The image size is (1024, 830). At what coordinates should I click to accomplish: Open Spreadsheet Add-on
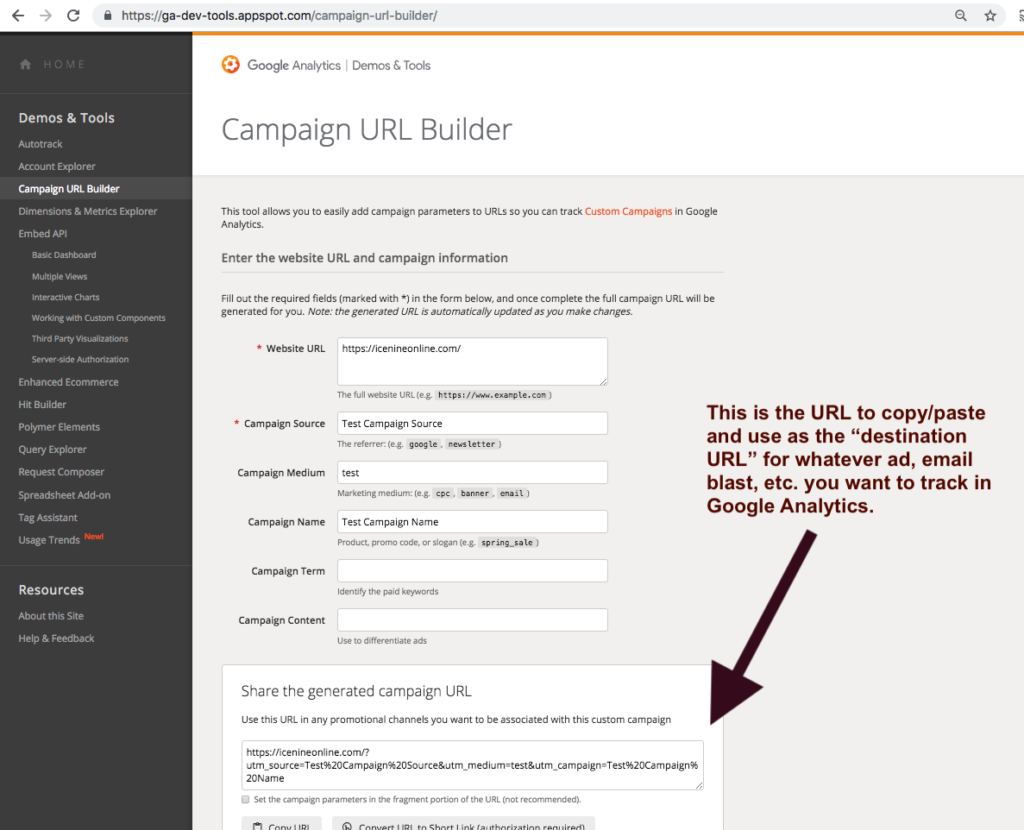[x=65, y=495]
